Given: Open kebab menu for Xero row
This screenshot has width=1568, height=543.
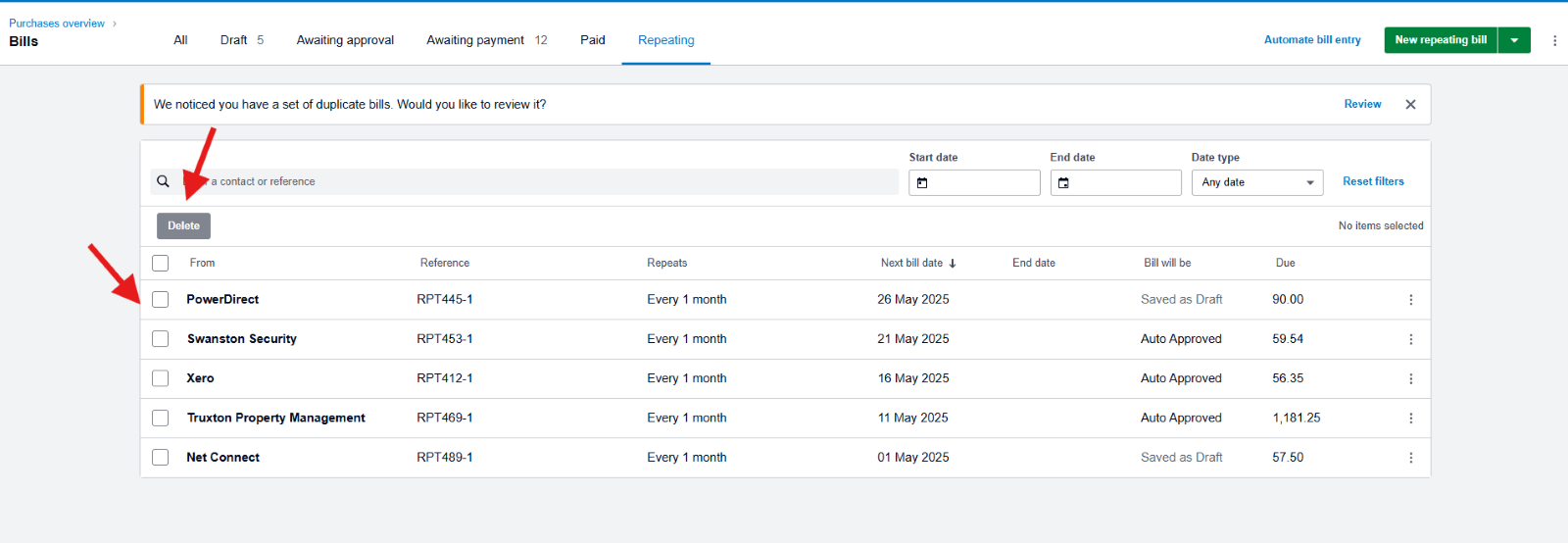Looking at the screenshot, I should point(1411,378).
